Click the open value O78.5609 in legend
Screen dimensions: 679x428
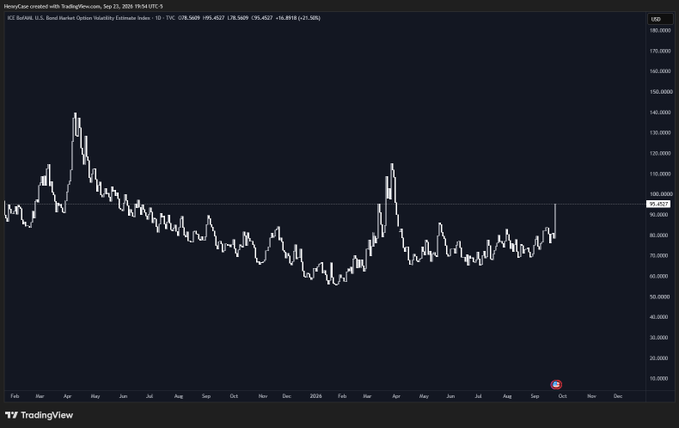(x=189, y=18)
